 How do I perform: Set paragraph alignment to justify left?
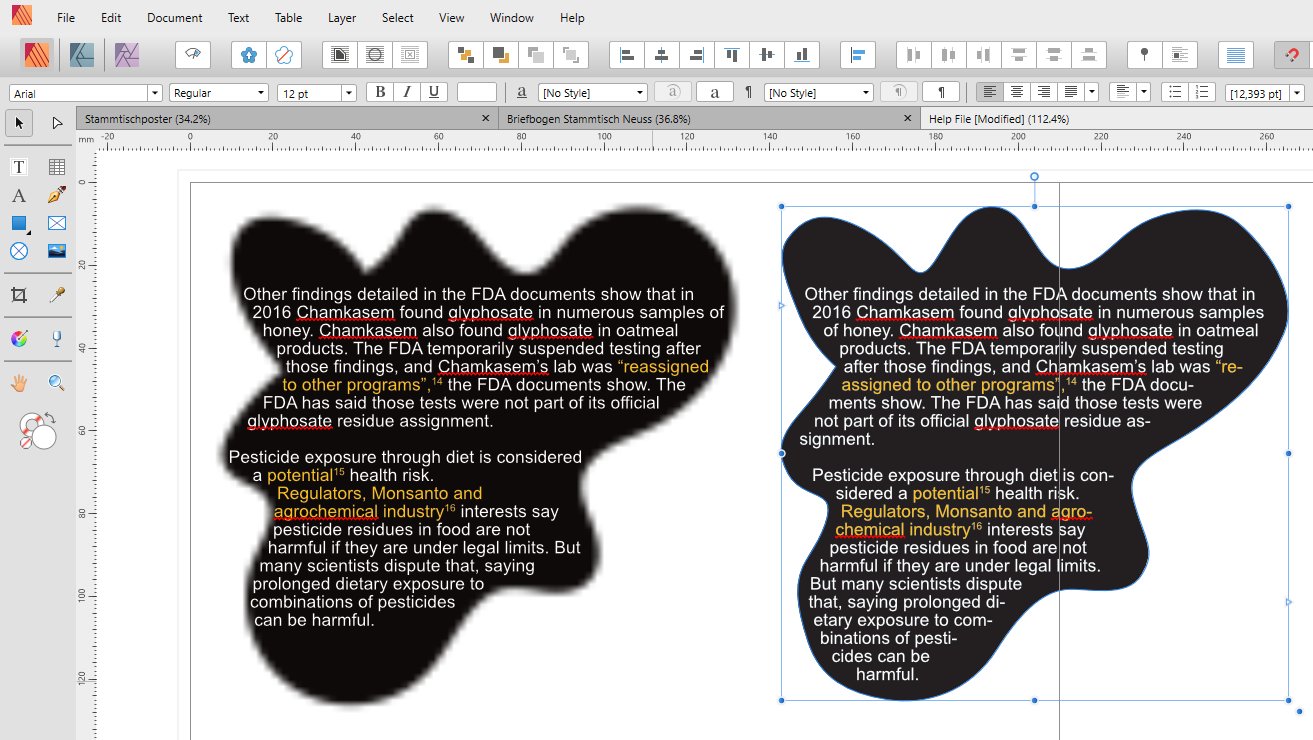pos(1071,92)
